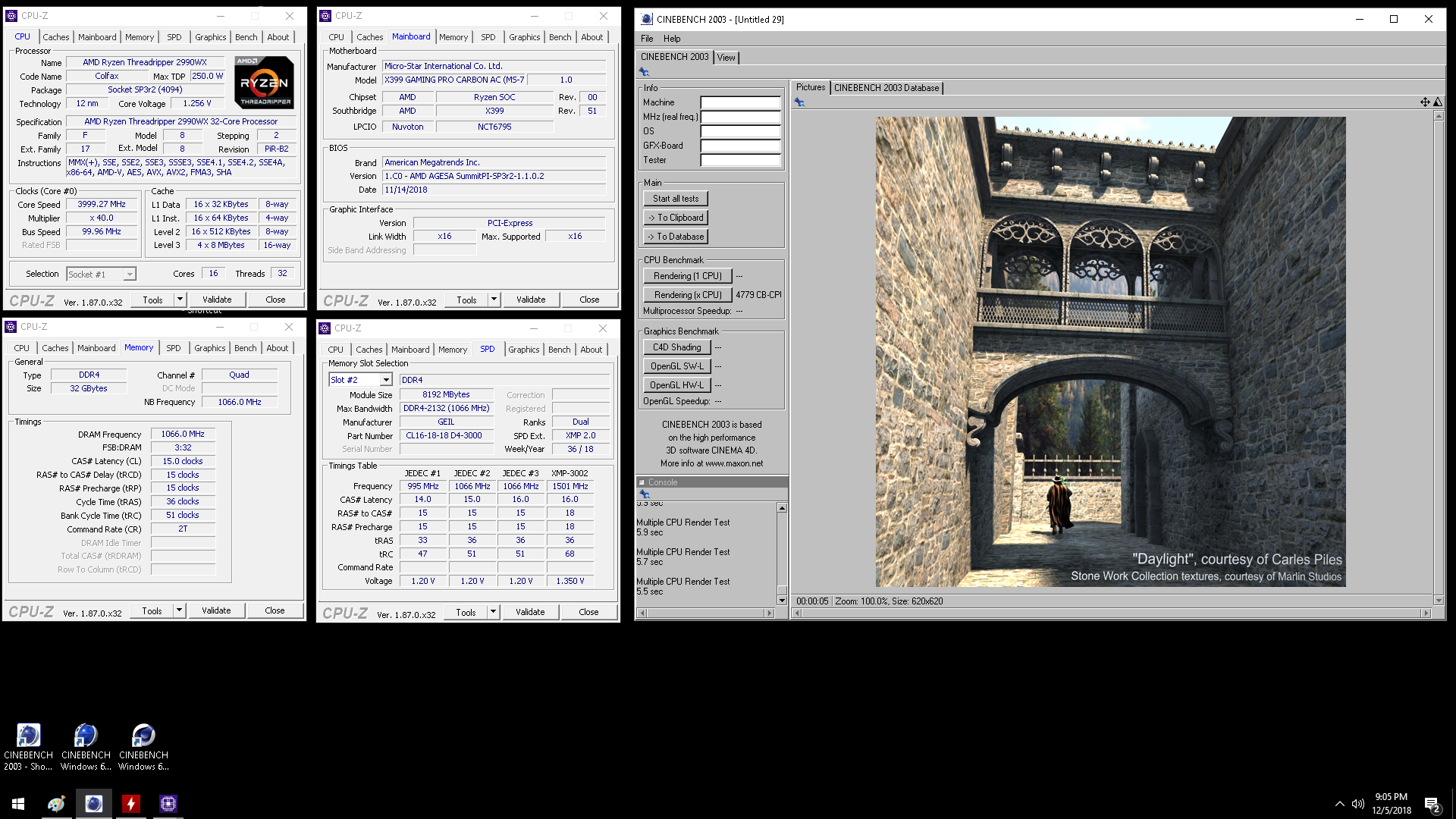Open the CINEBENCH File menu
1456x819 pixels.
click(647, 39)
